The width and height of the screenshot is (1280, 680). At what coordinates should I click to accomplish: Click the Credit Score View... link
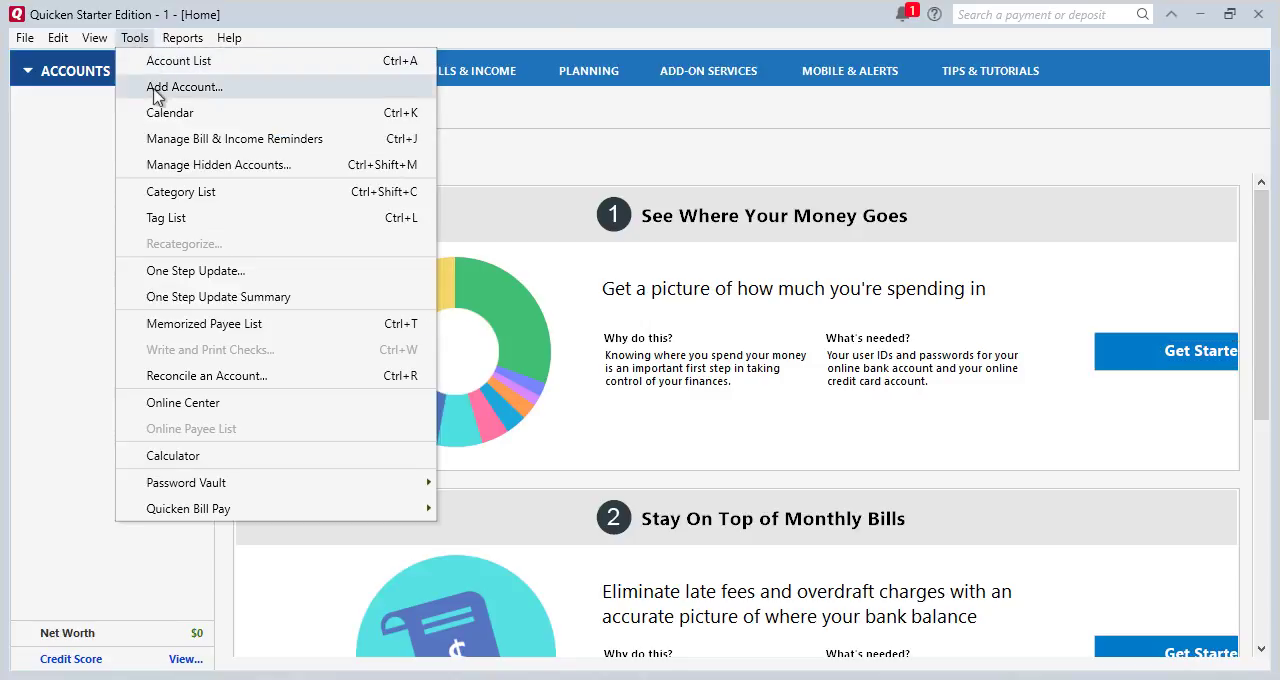[x=186, y=659]
